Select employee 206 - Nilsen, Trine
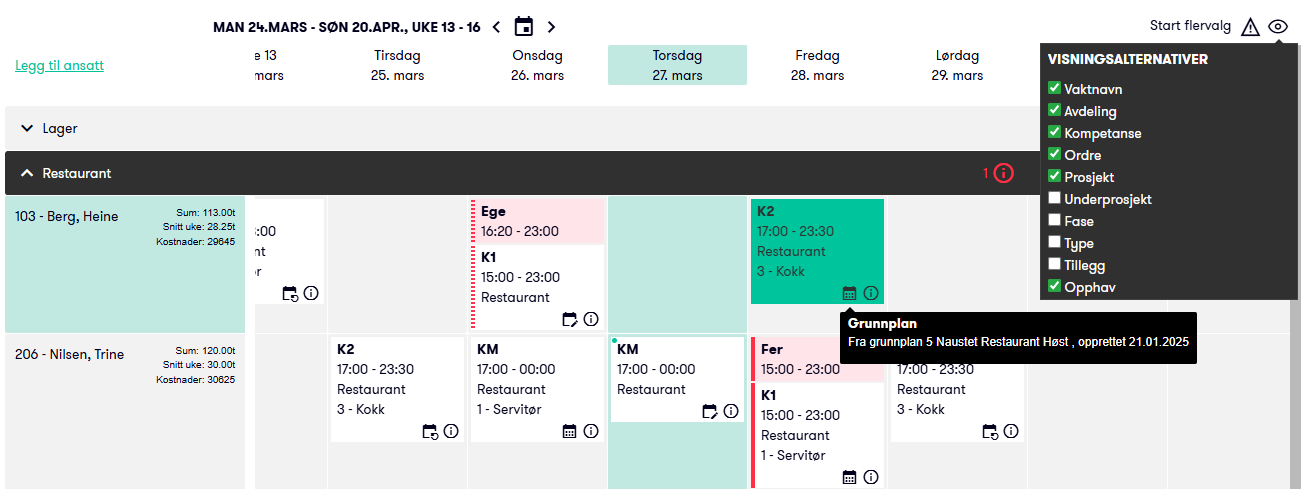Image resolution: width=1301 pixels, height=489 pixels. point(70,354)
